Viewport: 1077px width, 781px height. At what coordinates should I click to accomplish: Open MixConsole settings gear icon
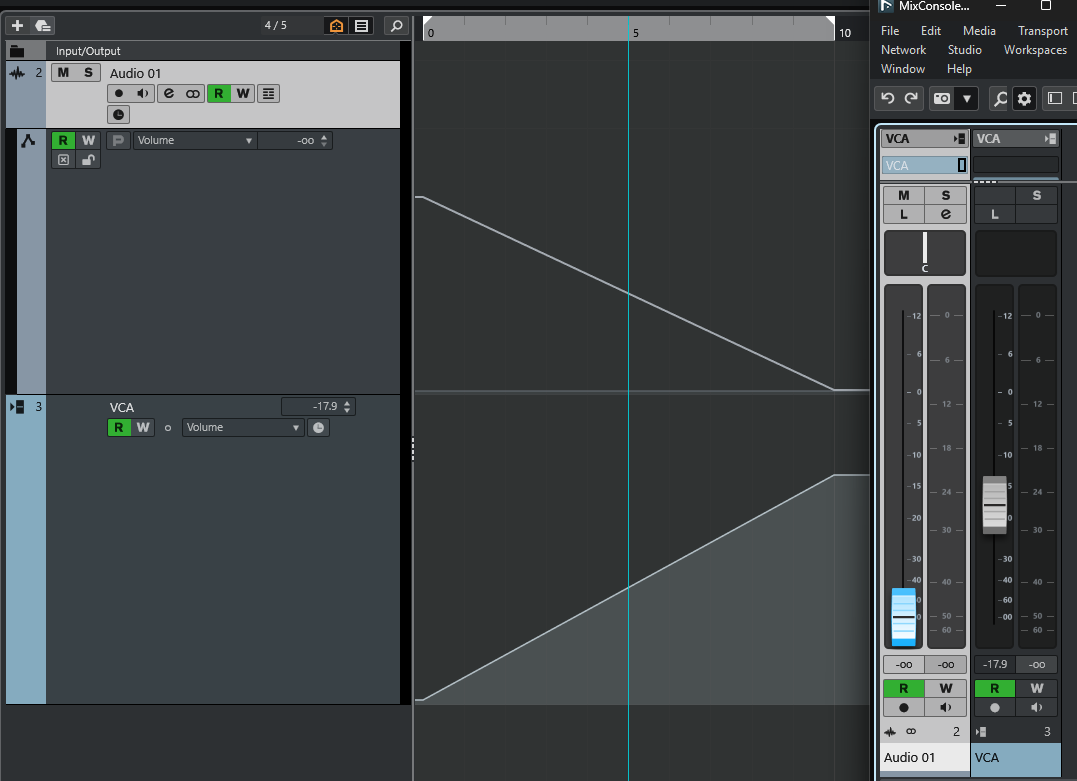[1024, 98]
